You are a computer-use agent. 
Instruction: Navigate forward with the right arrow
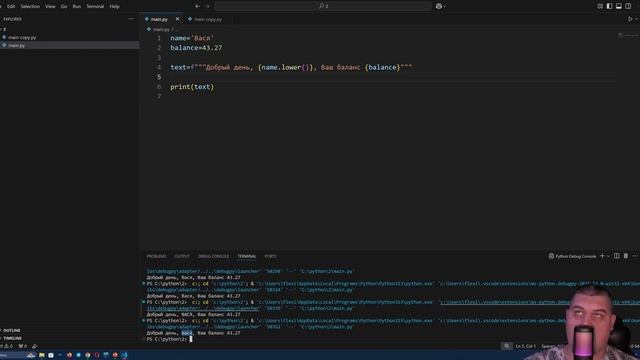click(x=207, y=6)
